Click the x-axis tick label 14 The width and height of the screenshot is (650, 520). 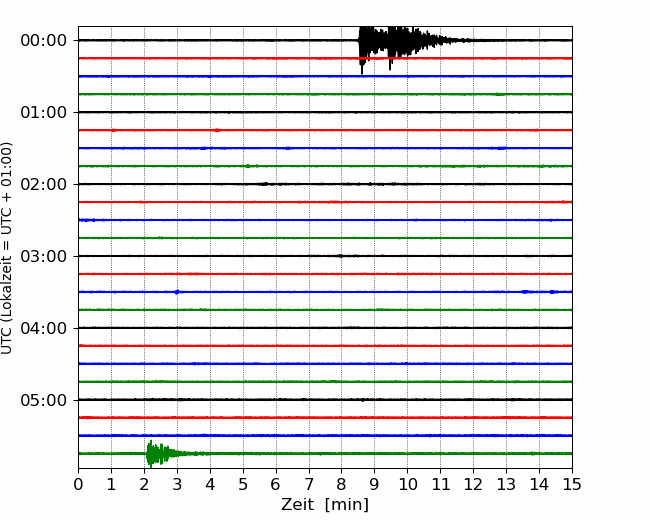[539, 484]
